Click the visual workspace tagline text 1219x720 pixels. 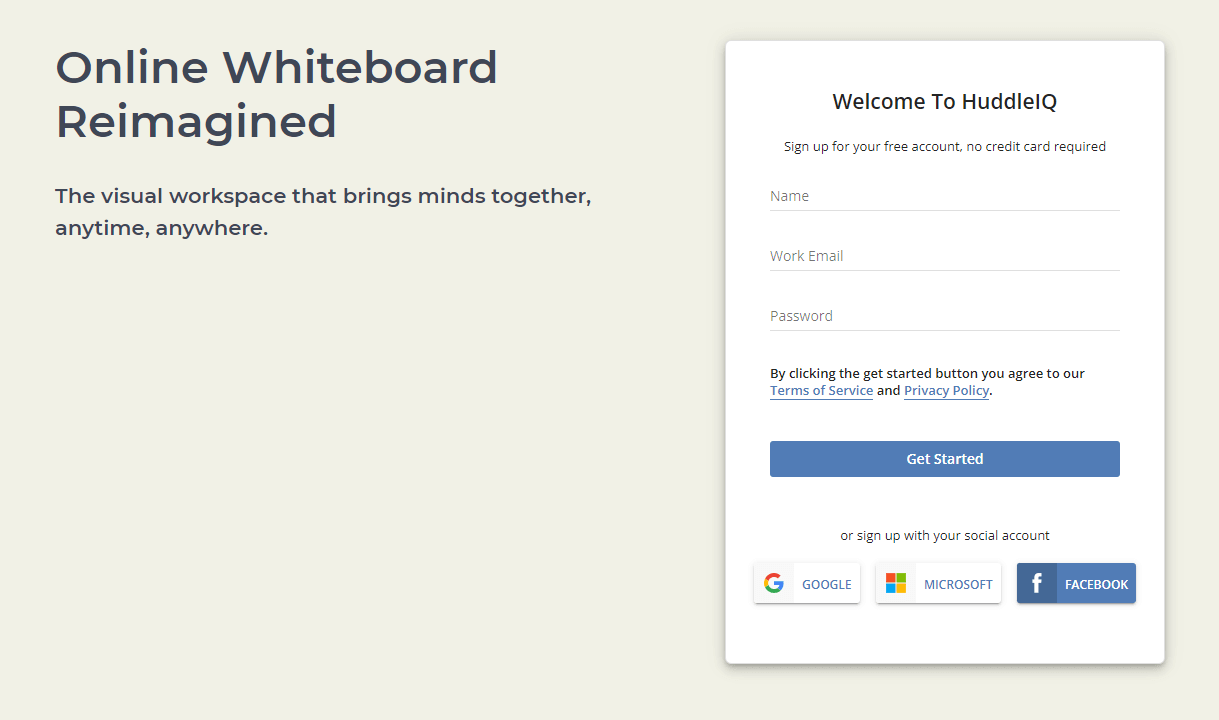322,211
